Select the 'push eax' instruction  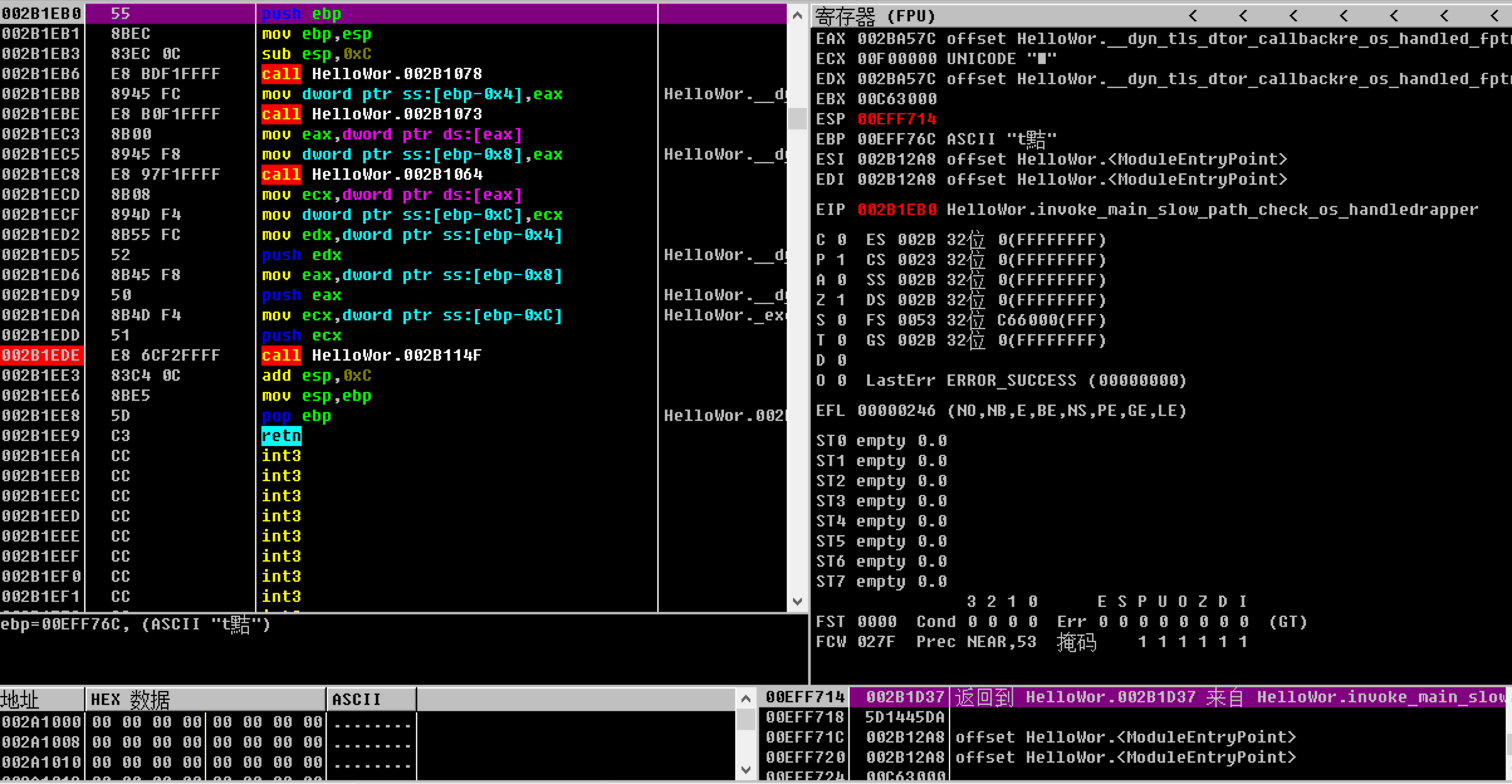tap(302, 295)
